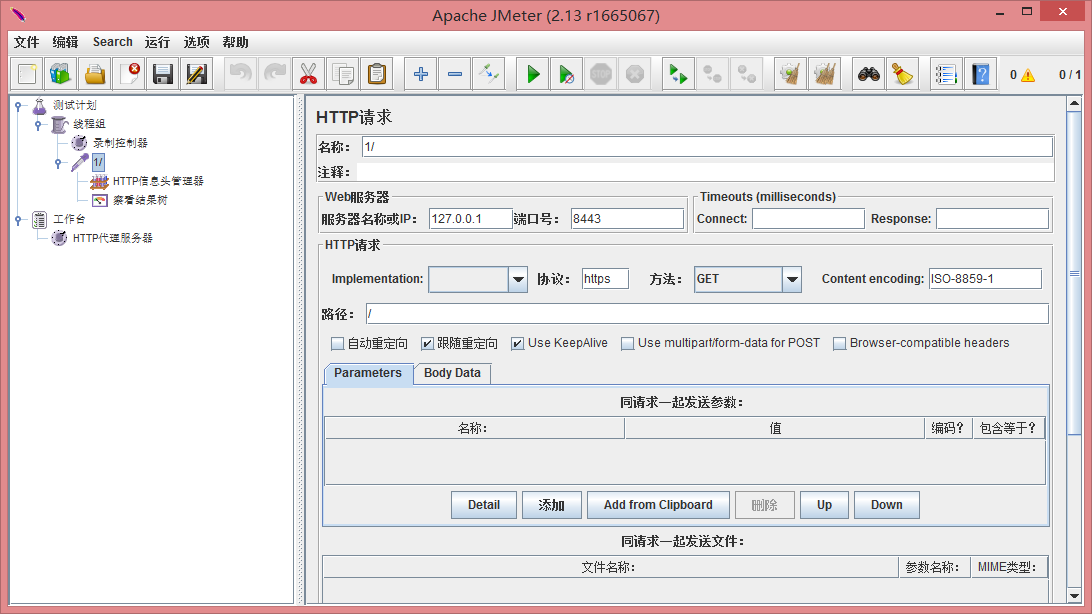Click the Clear results broom icon
This screenshot has width=1092, height=614.
pos(790,74)
